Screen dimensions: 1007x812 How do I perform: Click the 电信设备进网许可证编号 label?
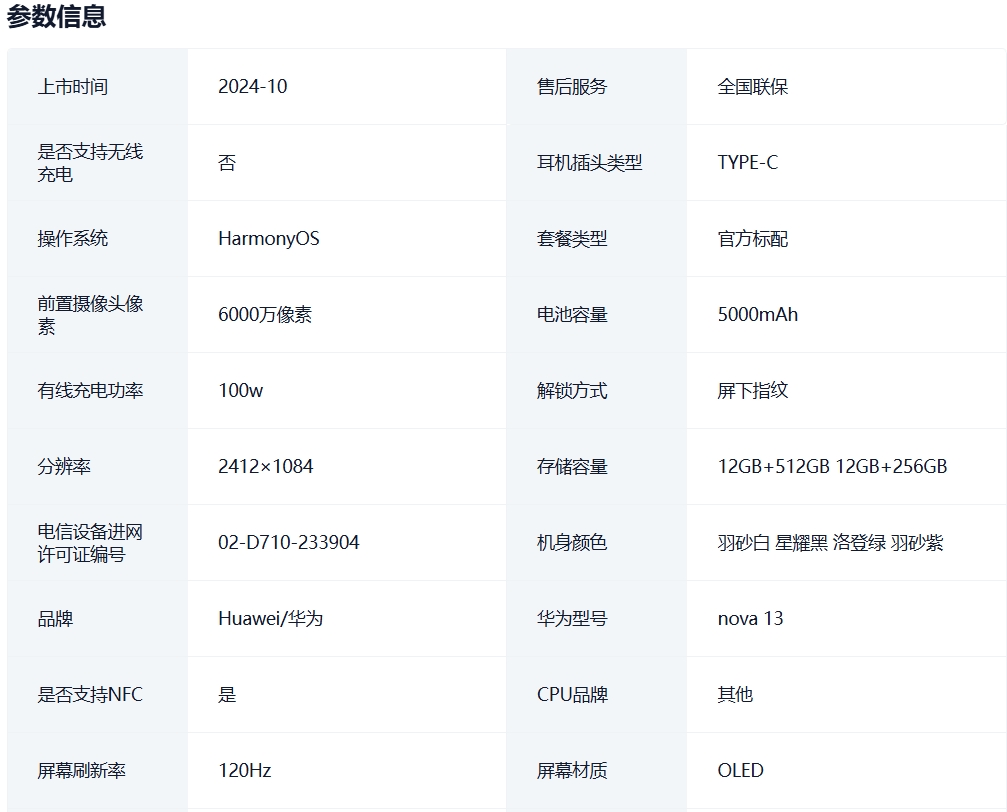coord(90,543)
